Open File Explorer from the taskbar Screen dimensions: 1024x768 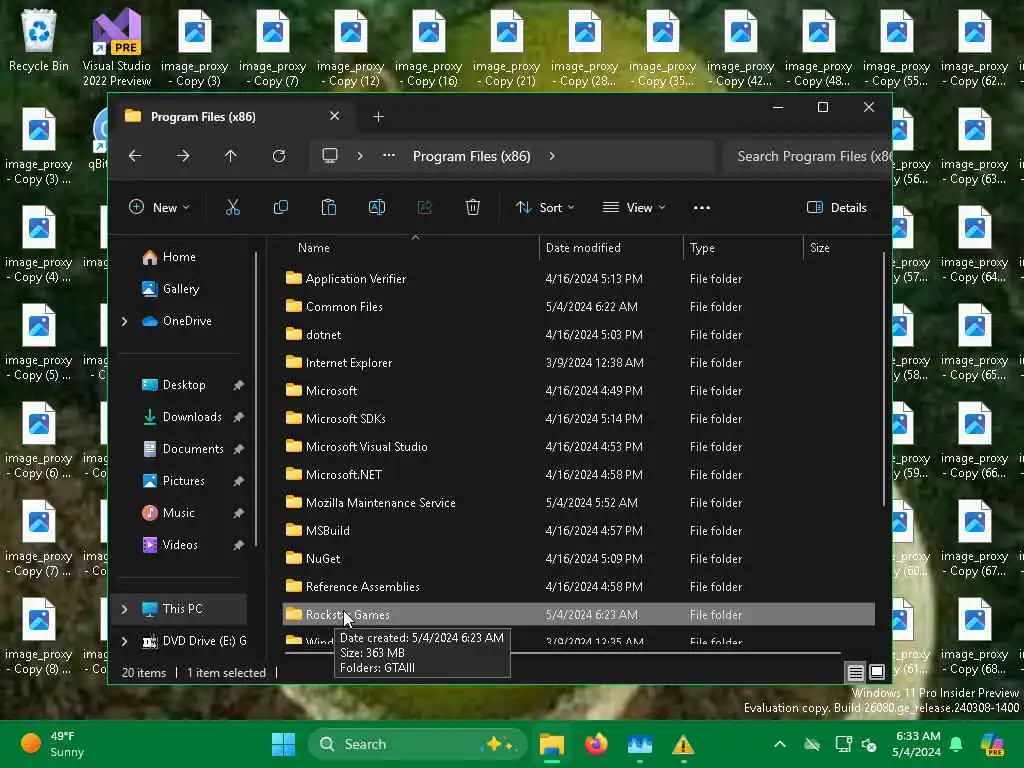(x=552, y=744)
